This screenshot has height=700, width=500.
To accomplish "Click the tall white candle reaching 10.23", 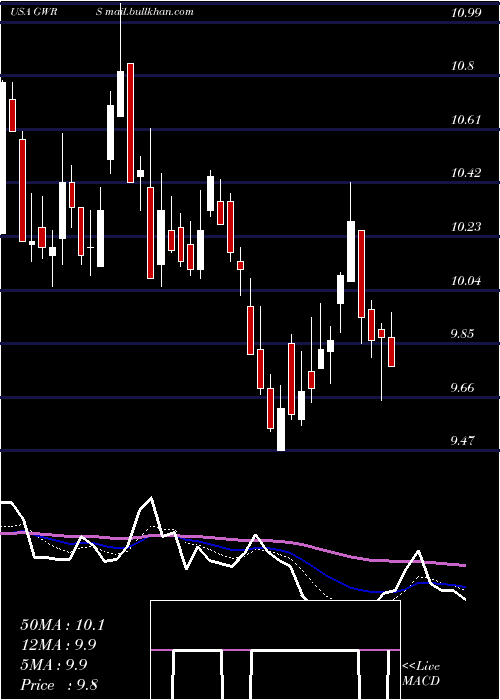I will pyautogui.click(x=351, y=251).
